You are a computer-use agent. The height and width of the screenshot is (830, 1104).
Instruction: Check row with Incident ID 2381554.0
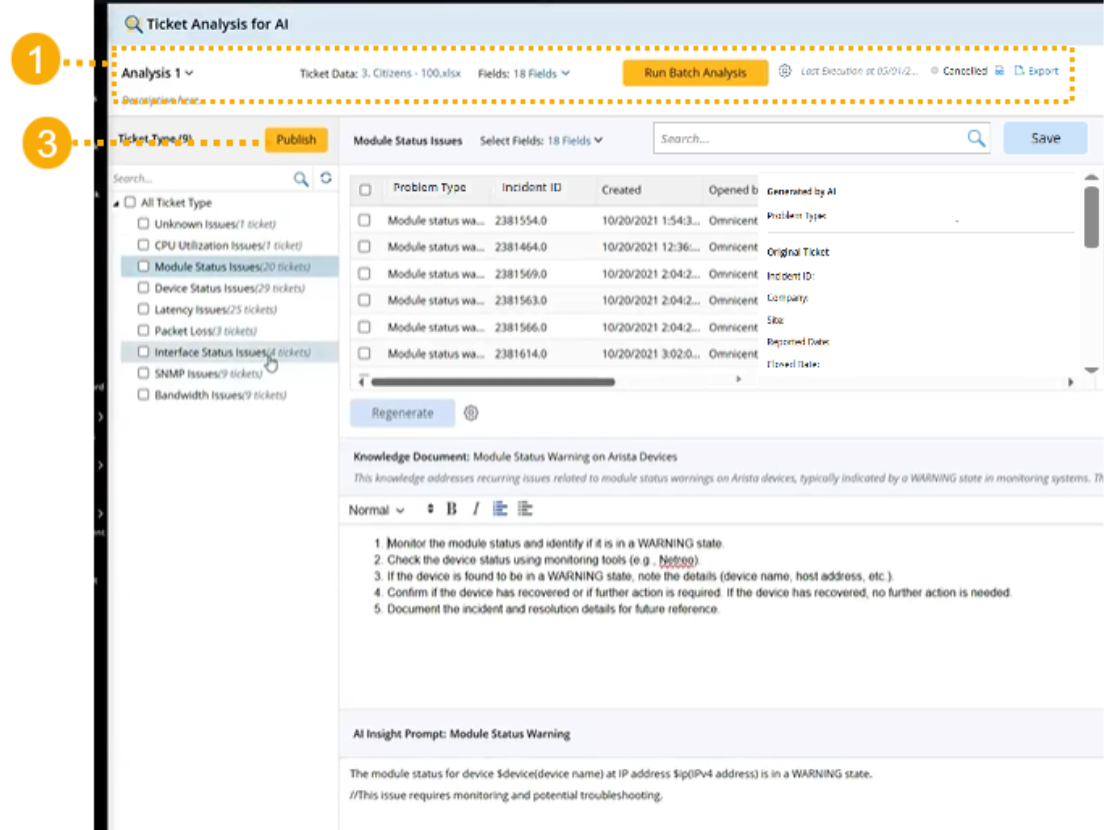click(x=364, y=220)
